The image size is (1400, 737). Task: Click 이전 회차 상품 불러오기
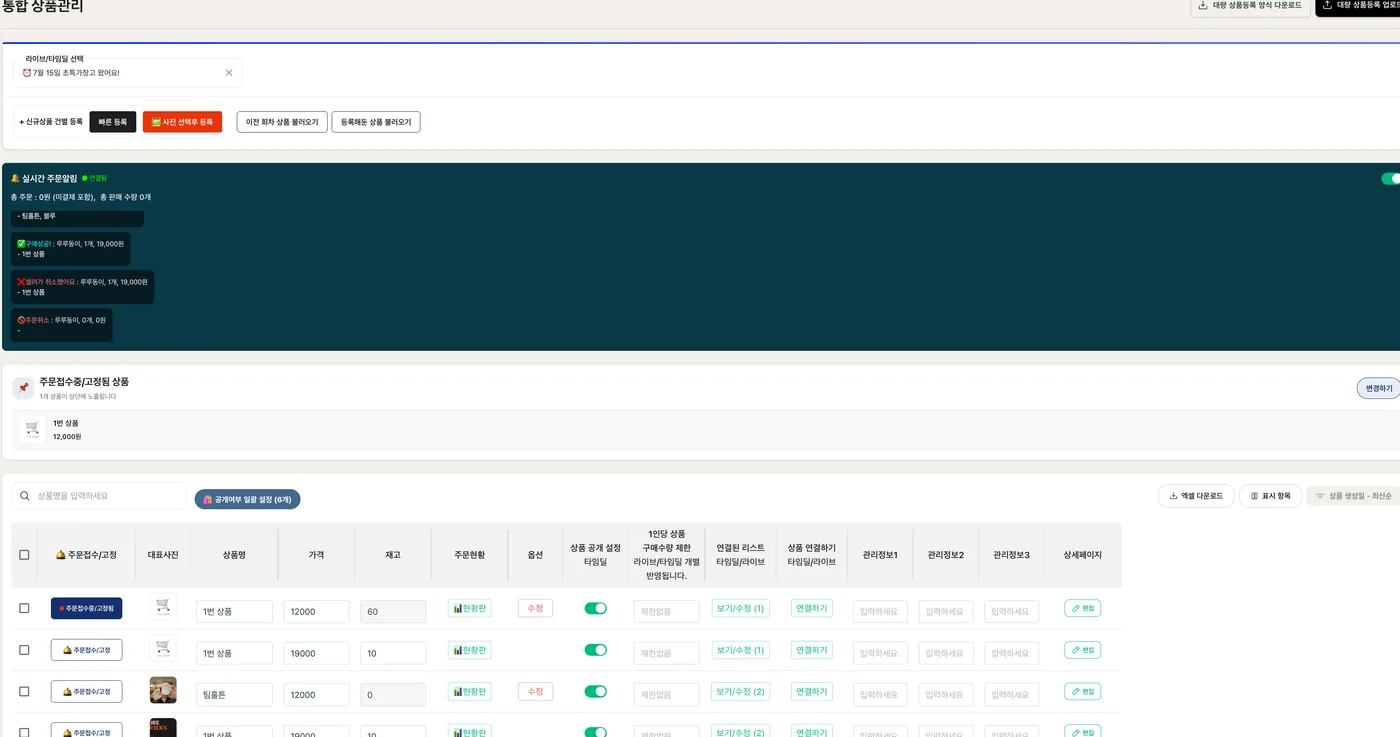(x=282, y=122)
